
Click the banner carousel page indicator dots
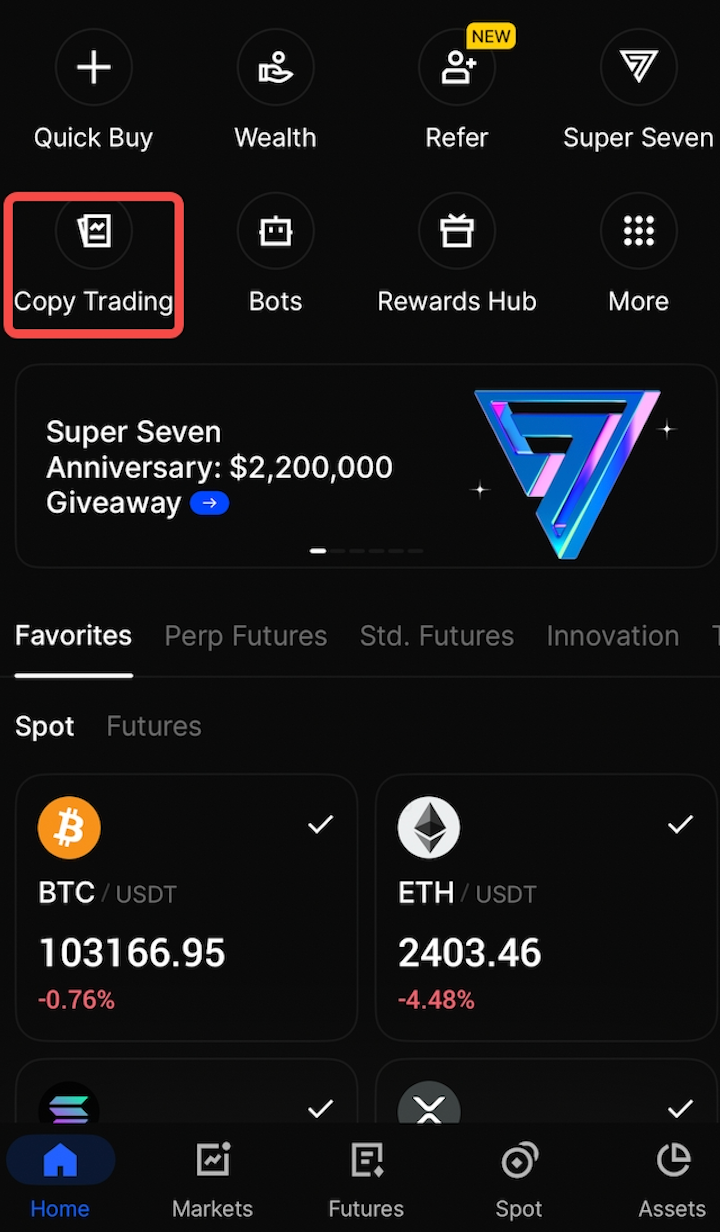pyautogui.click(x=366, y=551)
